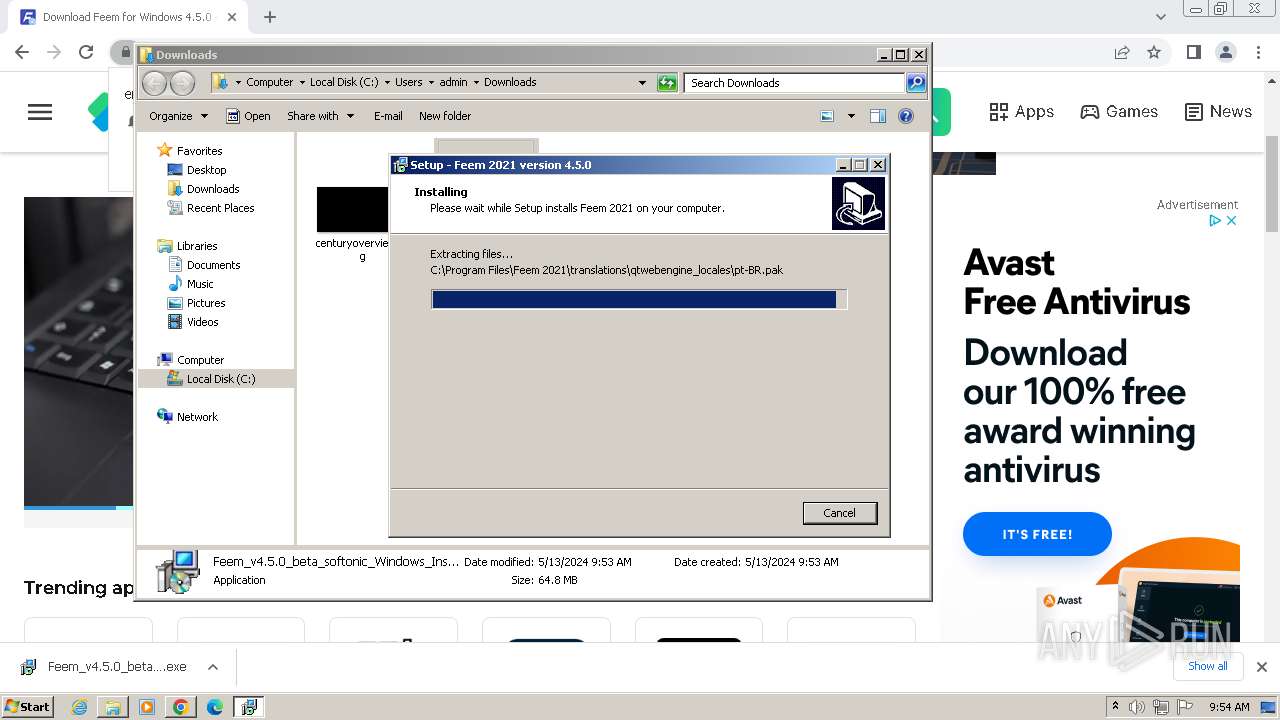Click in the Search Downloads field
Image resolution: width=1280 pixels, height=720 pixels.
(x=795, y=83)
